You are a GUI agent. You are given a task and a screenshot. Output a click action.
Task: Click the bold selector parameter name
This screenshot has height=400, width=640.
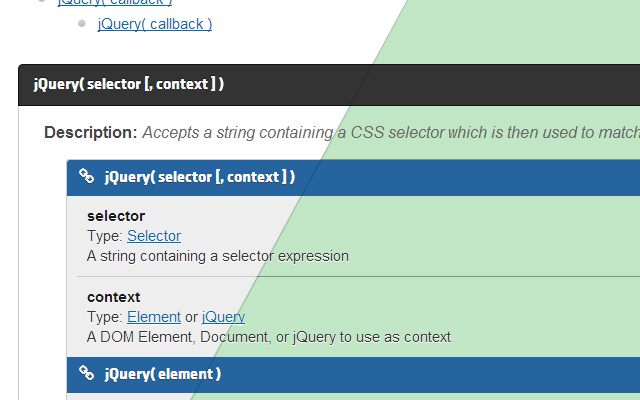[x=116, y=216]
